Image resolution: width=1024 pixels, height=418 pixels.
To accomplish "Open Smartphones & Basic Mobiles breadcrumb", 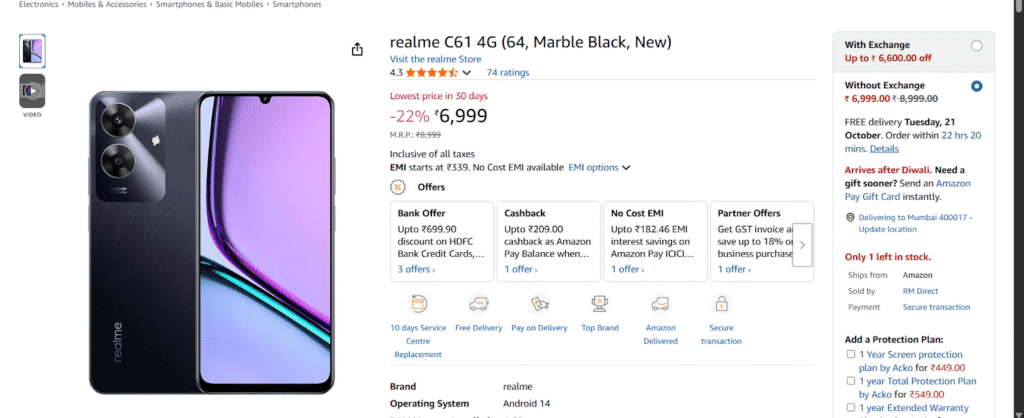I will coord(210,5).
